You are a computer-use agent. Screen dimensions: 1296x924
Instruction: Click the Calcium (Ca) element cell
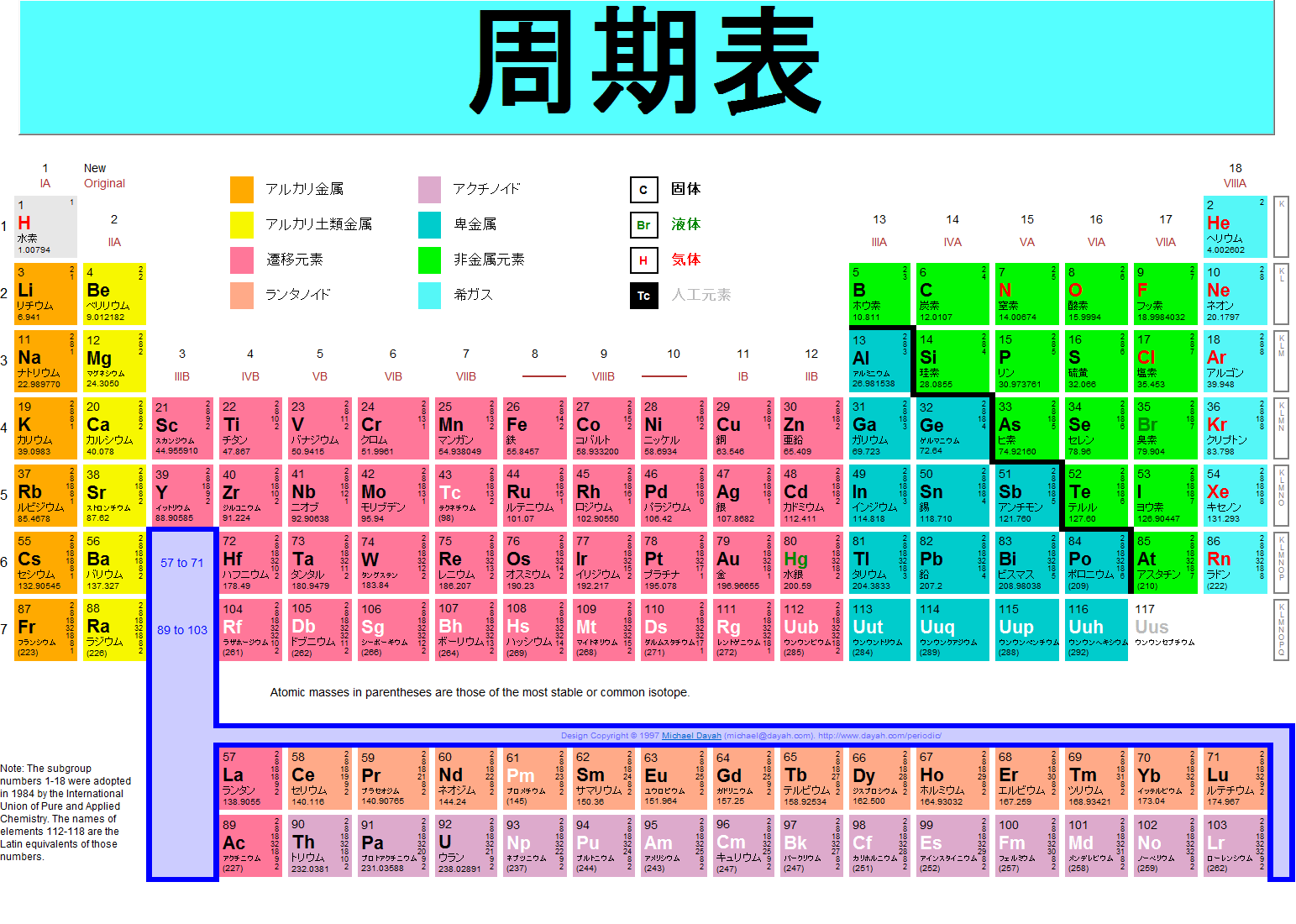tap(114, 428)
